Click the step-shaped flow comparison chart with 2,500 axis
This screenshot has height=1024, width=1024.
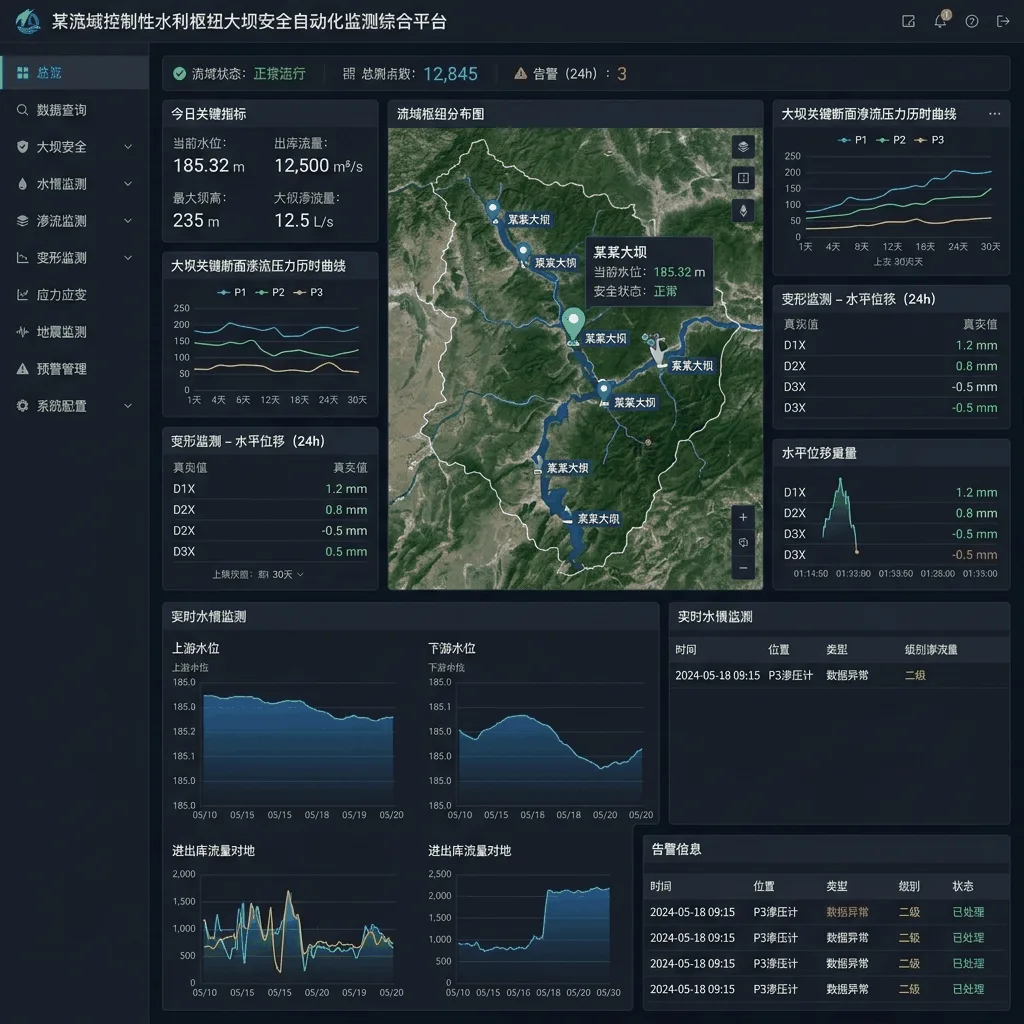pos(534,934)
